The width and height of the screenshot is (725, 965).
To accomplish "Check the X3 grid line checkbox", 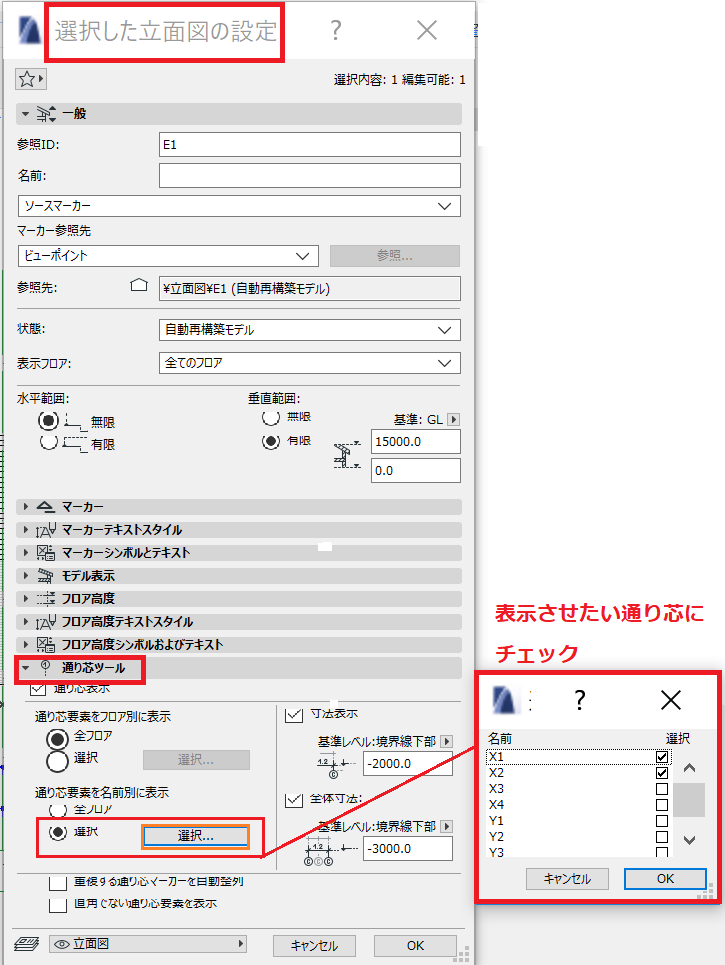I will coord(662,789).
